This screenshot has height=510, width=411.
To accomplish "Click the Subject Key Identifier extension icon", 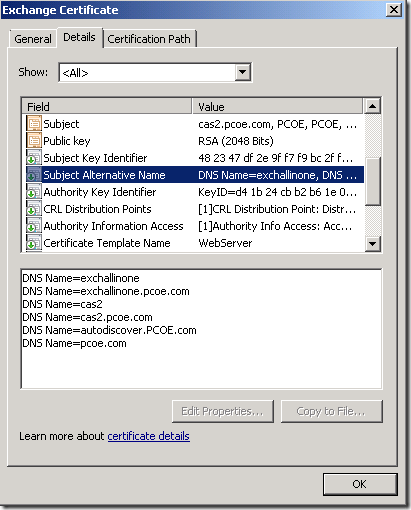I will click(x=34, y=158).
